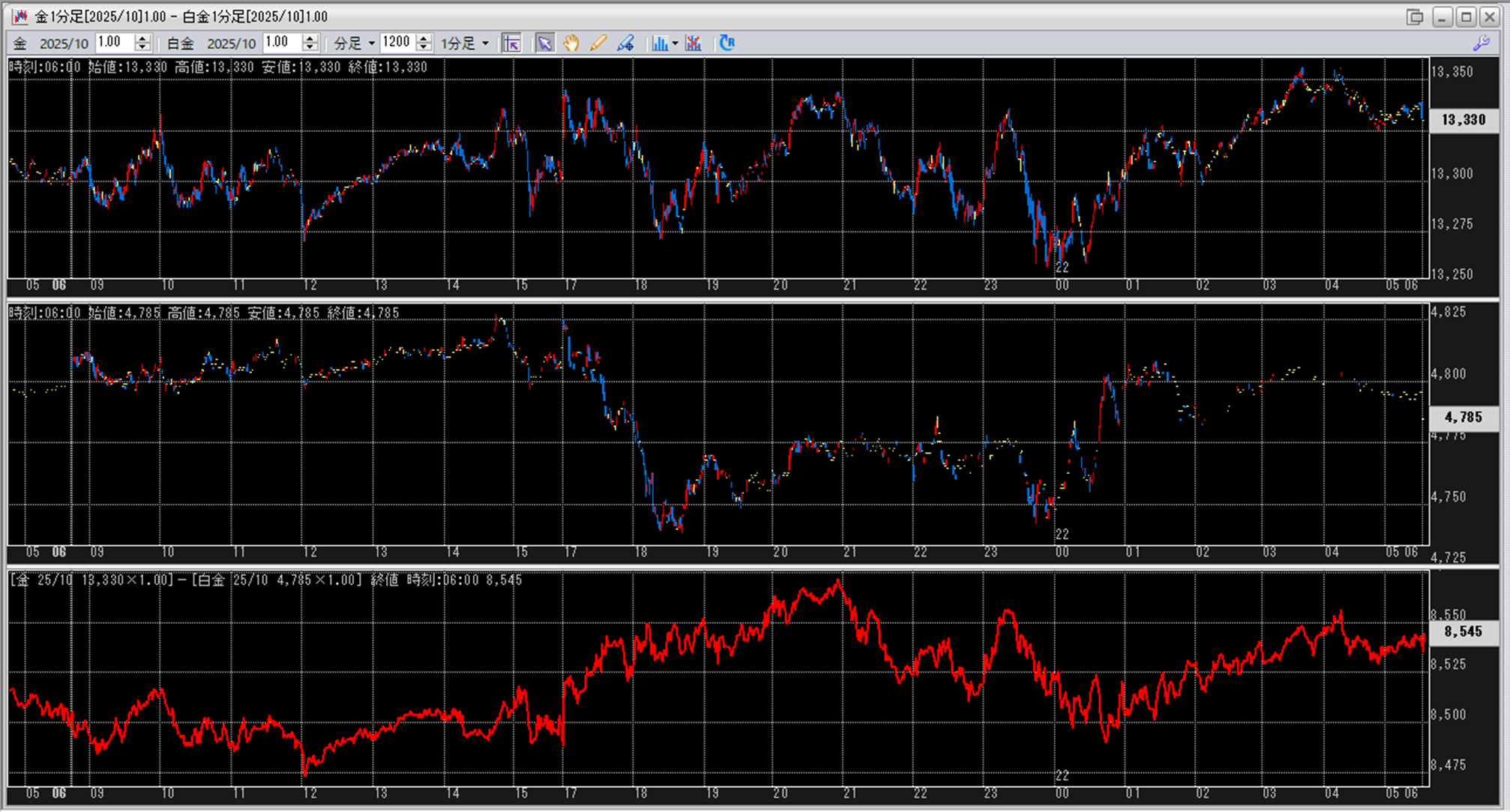The image size is (1510, 812).
Task: Select the arrow pointer cursor tool
Action: [x=545, y=43]
